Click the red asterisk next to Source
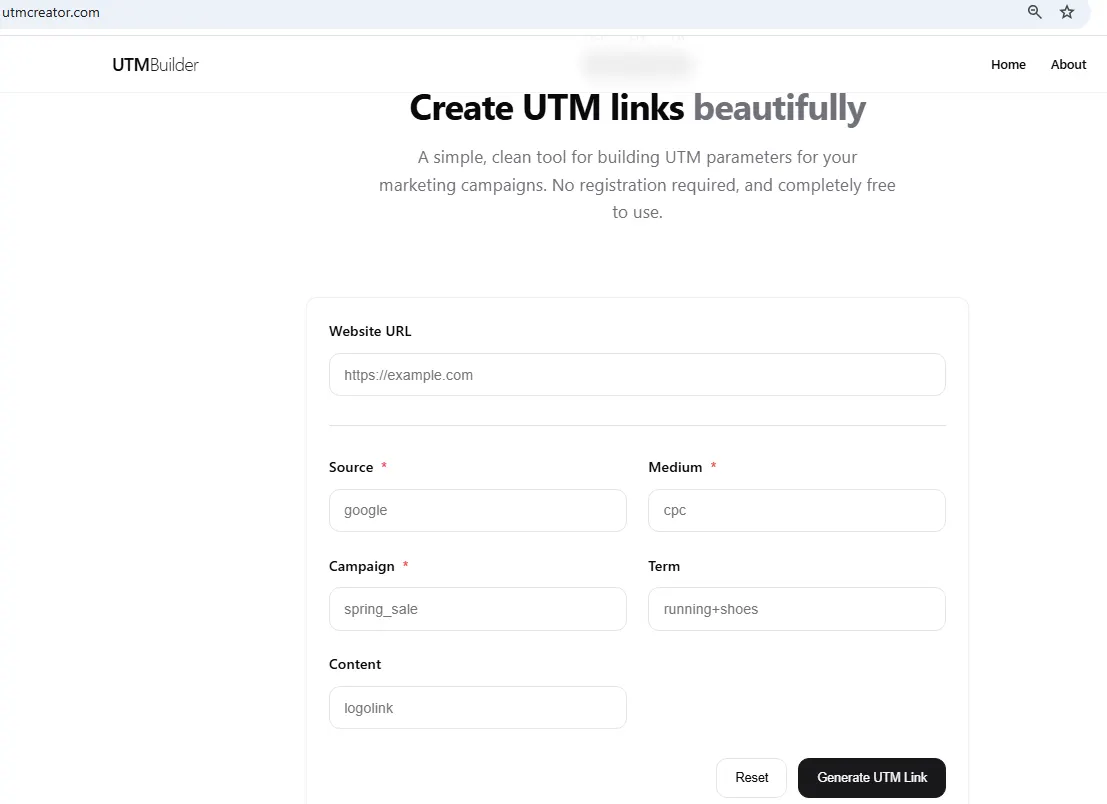Image resolution: width=1107 pixels, height=804 pixels. point(385,466)
